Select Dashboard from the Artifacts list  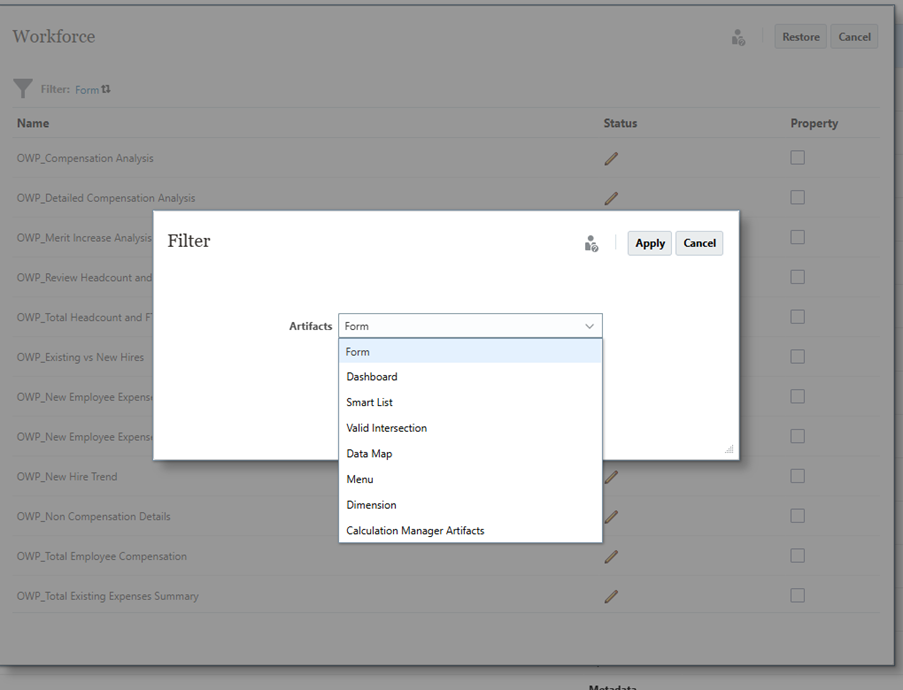coord(372,377)
